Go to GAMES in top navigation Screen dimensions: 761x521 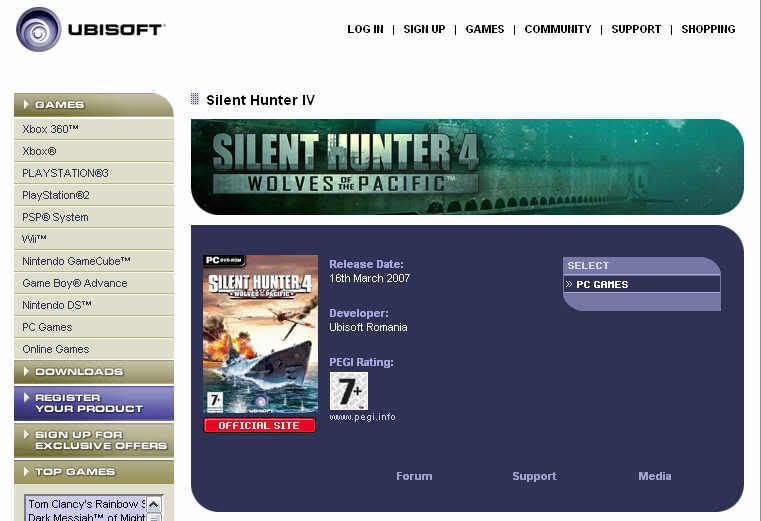tap(485, 29)
